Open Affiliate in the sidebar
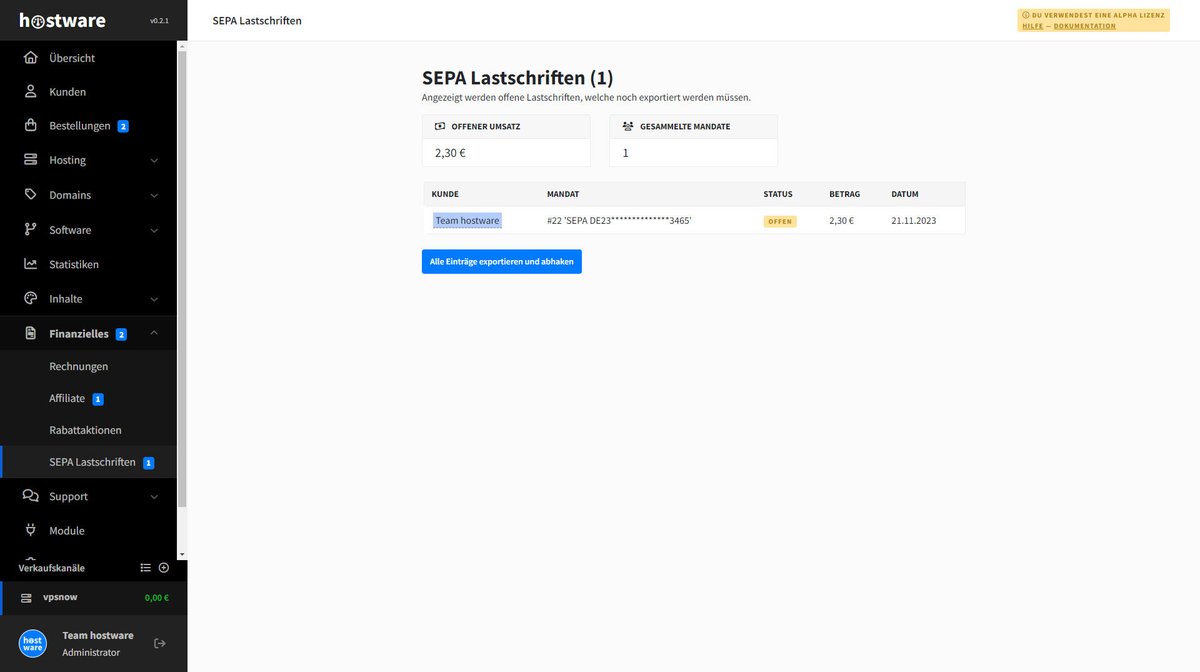Screen dimensions: 1200x672 pyautogui.click(x=67, y=398)
